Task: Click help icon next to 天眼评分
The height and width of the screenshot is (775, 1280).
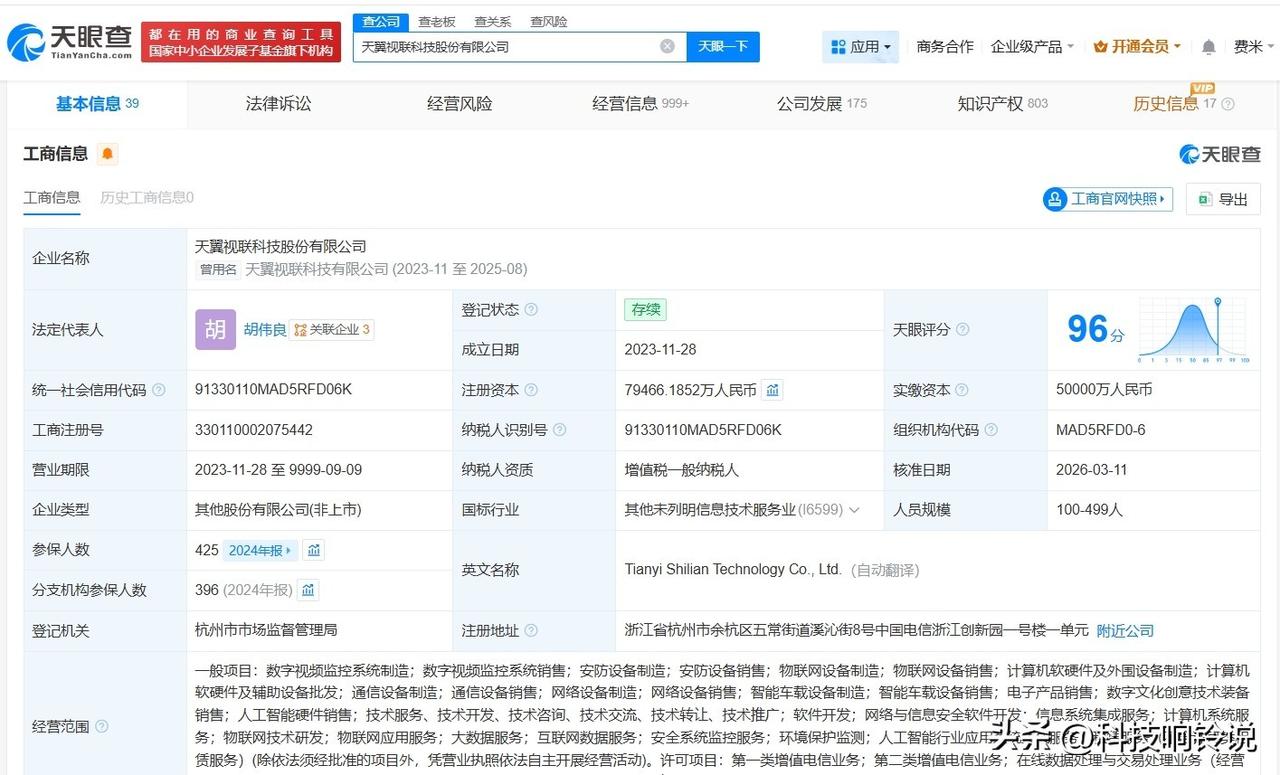Action: (x=962, y=330)
